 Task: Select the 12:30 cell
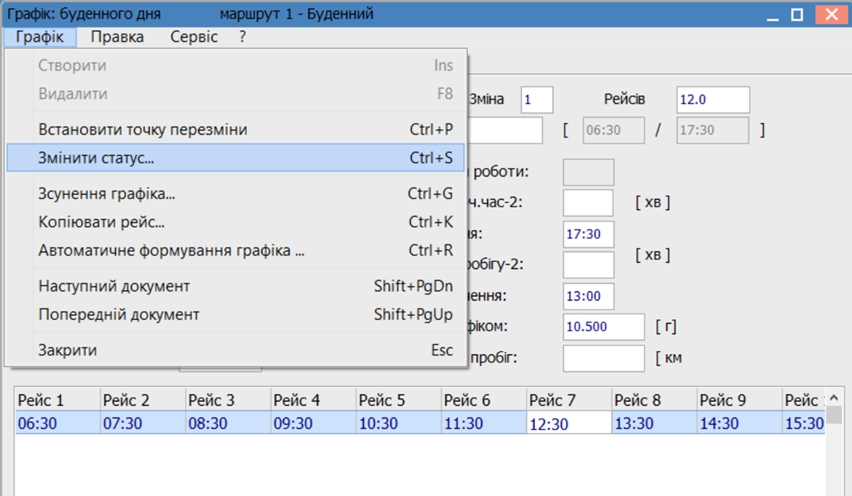569,423
